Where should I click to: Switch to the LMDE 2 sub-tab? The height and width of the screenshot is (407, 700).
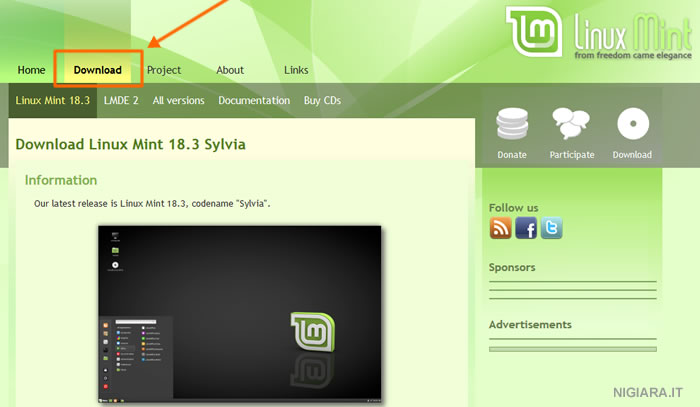coord(122,101)
